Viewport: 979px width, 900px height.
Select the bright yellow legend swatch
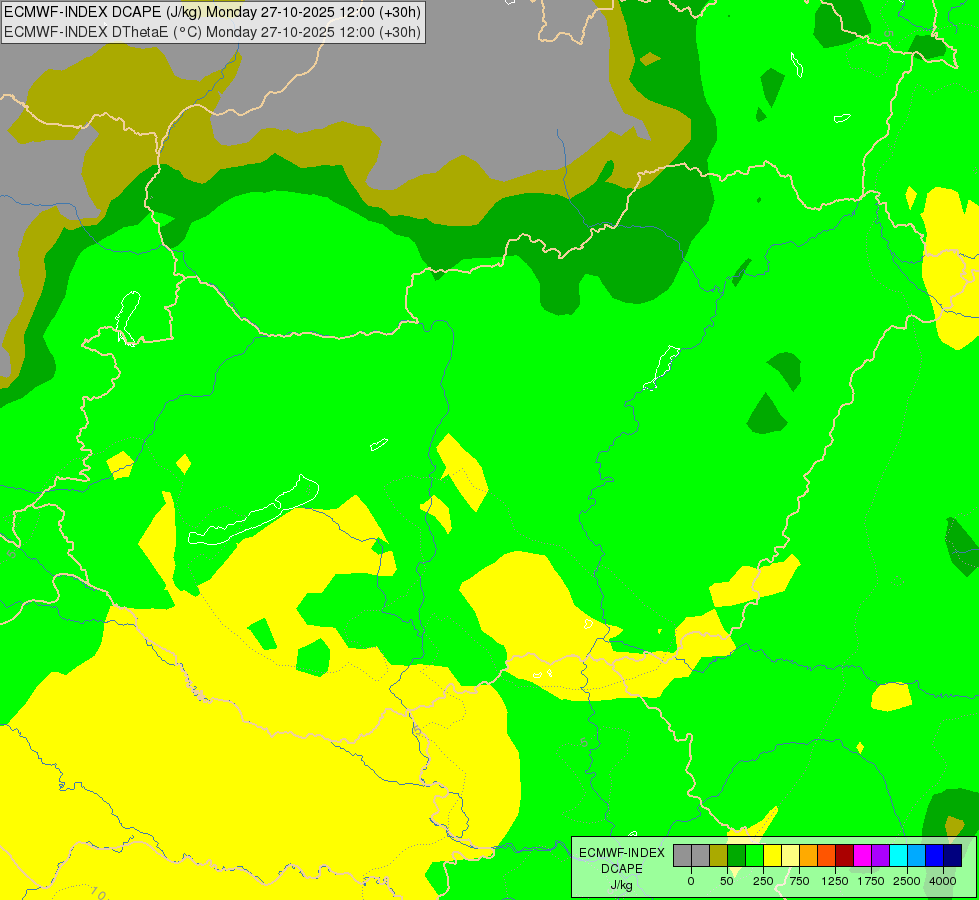pyautogui.click(x=773, y=855)
